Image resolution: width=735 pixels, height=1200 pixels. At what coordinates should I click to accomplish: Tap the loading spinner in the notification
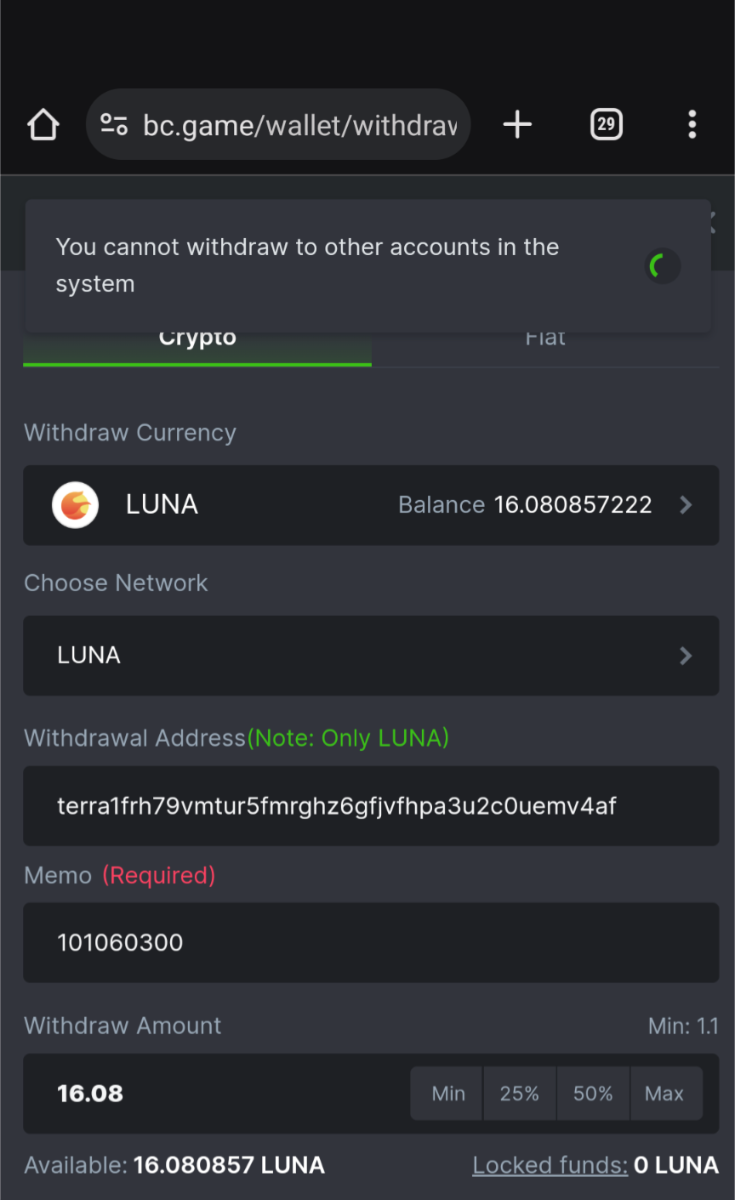(661, 266)
